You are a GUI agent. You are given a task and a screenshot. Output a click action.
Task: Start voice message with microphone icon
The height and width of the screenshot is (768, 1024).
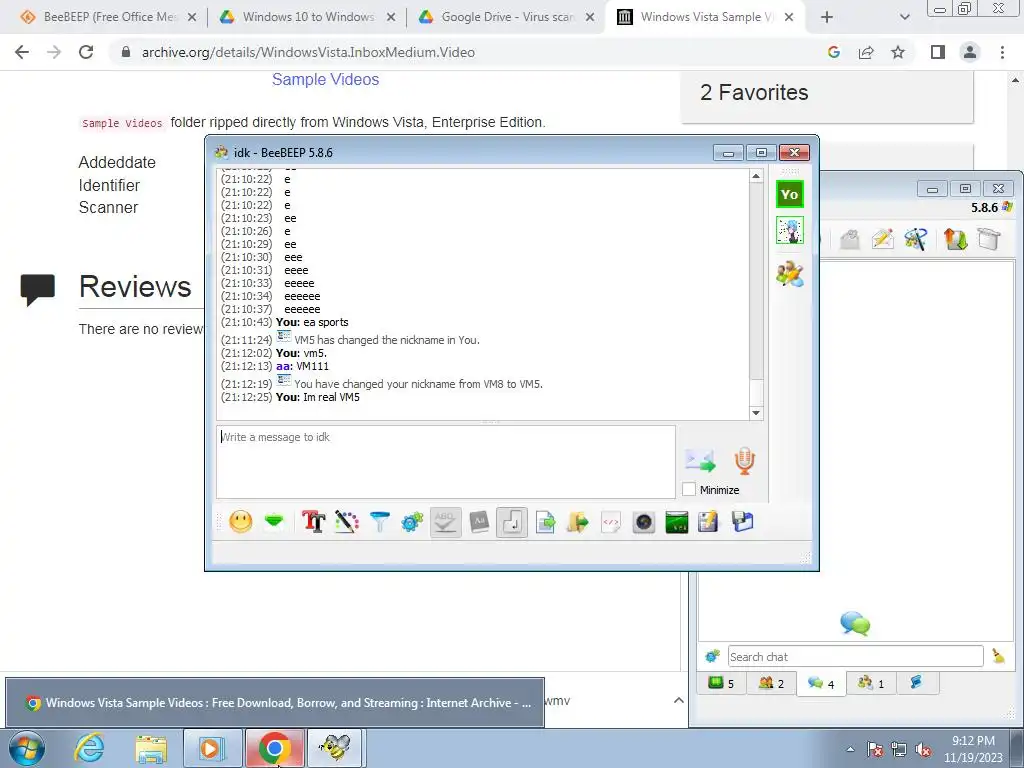(744, 460)
